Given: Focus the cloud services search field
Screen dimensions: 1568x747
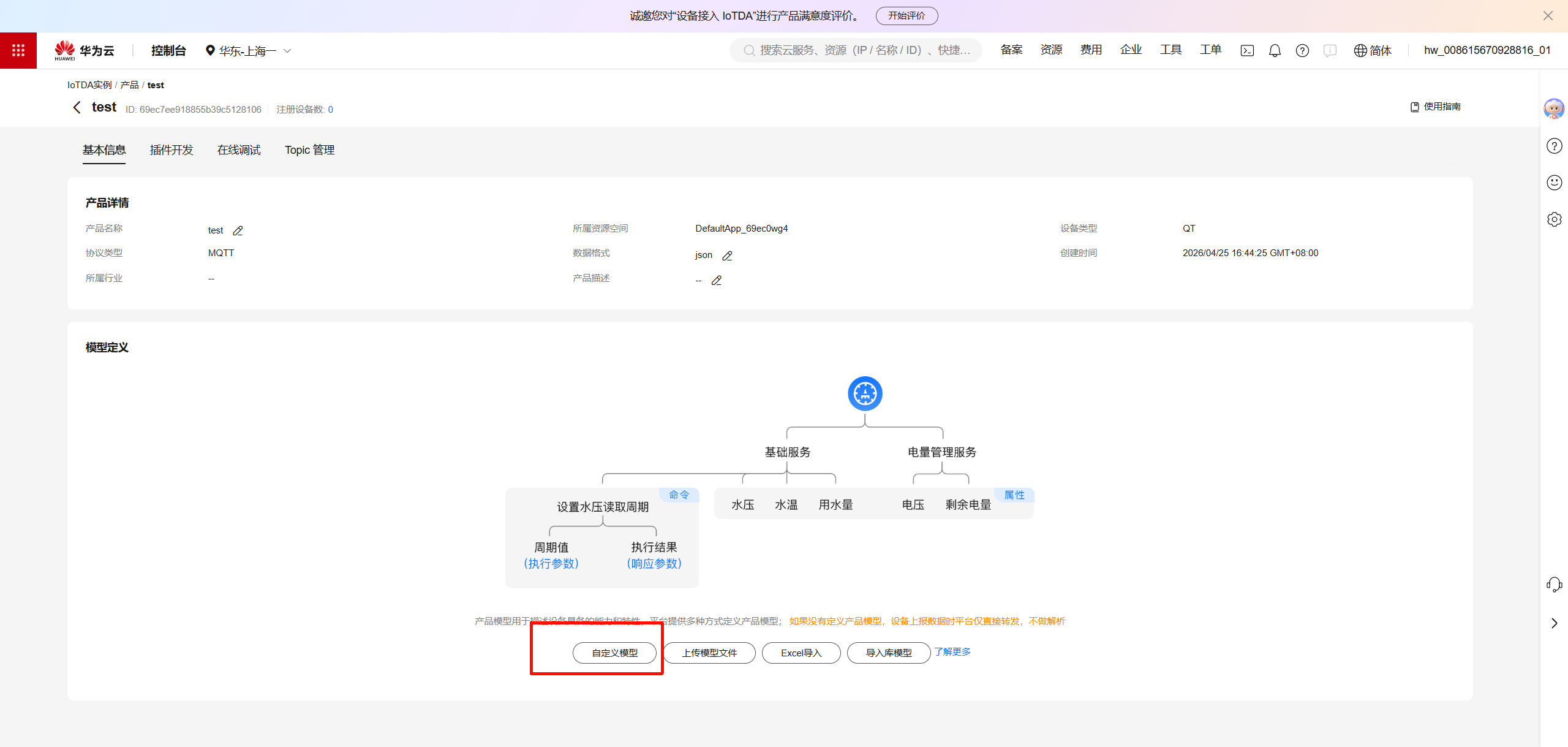Looking at the screenshot, I should [856, 50].
